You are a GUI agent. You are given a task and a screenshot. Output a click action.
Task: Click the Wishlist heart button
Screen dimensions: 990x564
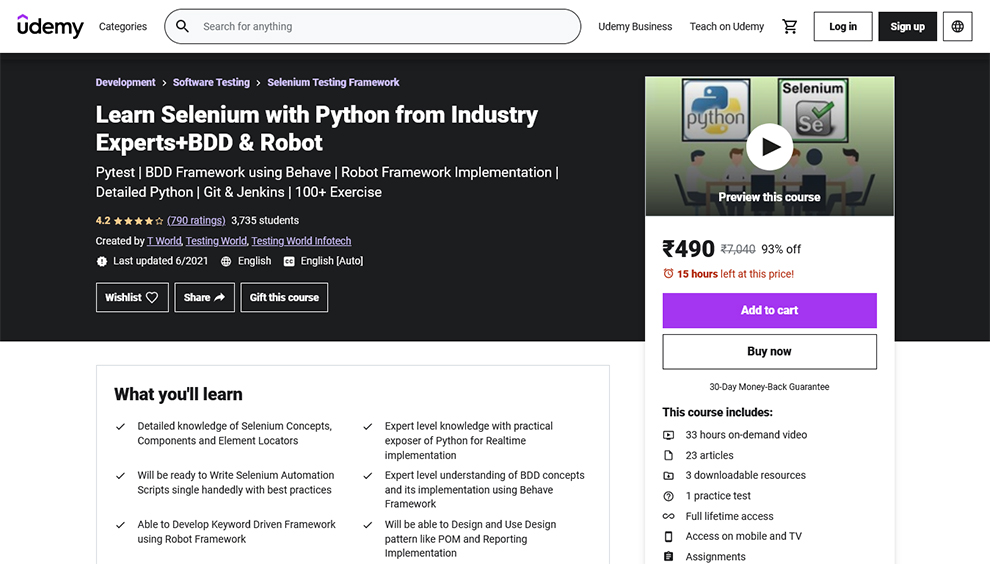[132, 297]
